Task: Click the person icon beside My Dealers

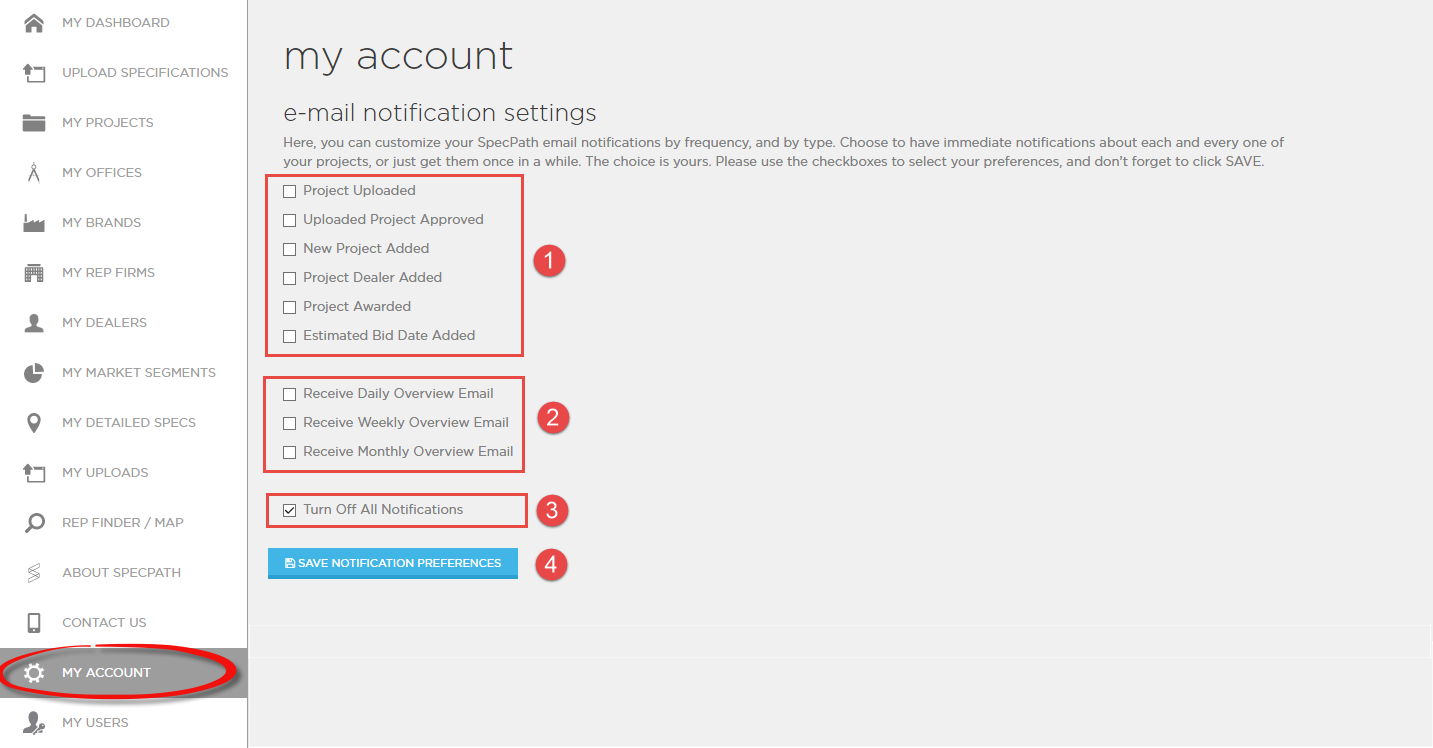Action: 34,322
